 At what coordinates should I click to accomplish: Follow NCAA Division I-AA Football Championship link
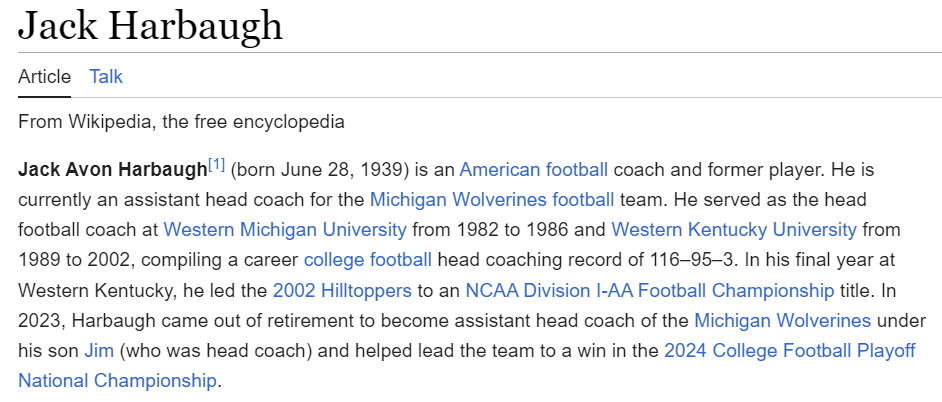650,291
